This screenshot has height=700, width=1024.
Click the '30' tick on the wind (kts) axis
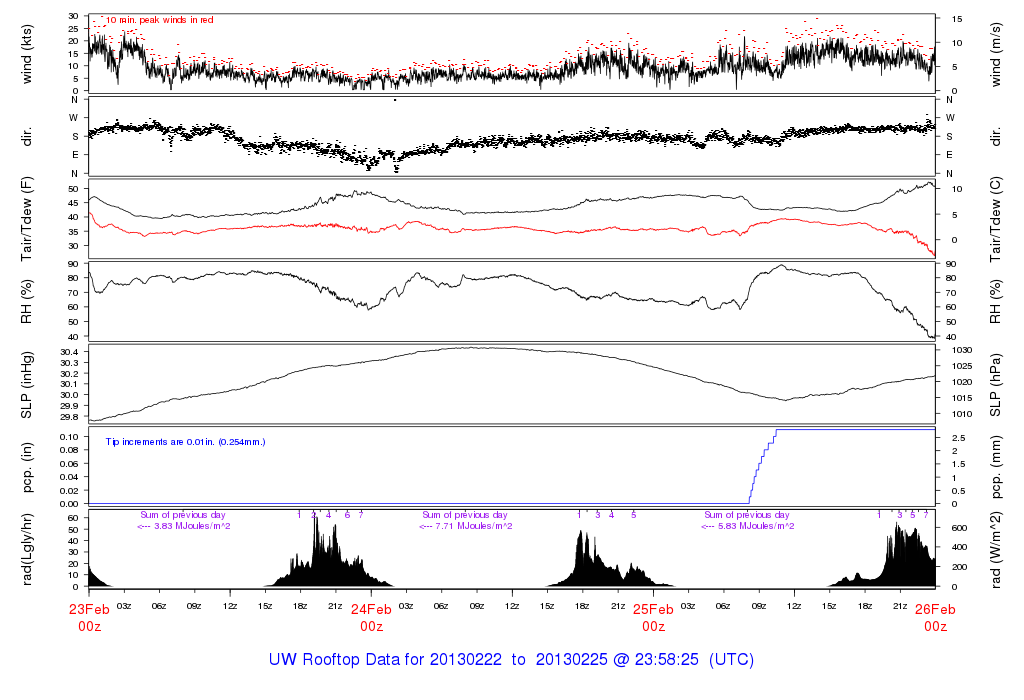click(x=74, y=16)
